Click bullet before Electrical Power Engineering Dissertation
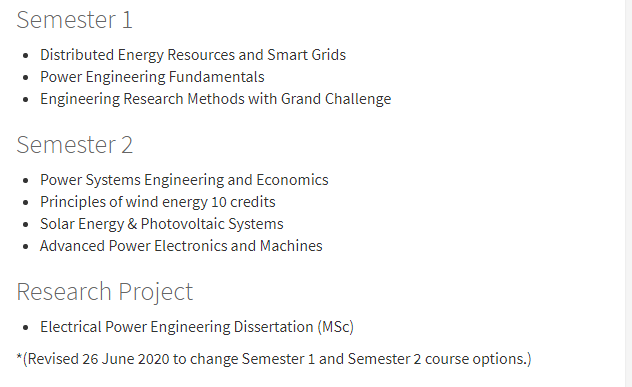Image resolution: width=632 pixels, height=387 pixels. coord(26,327)
